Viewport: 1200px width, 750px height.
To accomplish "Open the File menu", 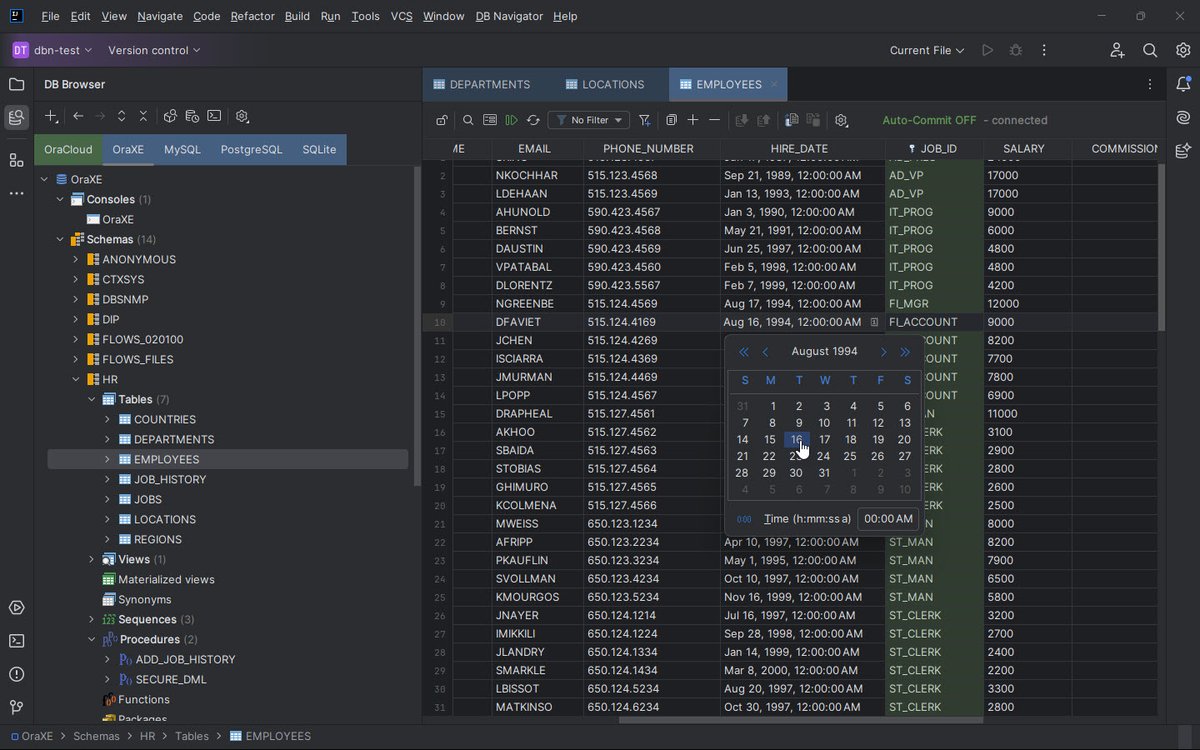I will [50, 16].
